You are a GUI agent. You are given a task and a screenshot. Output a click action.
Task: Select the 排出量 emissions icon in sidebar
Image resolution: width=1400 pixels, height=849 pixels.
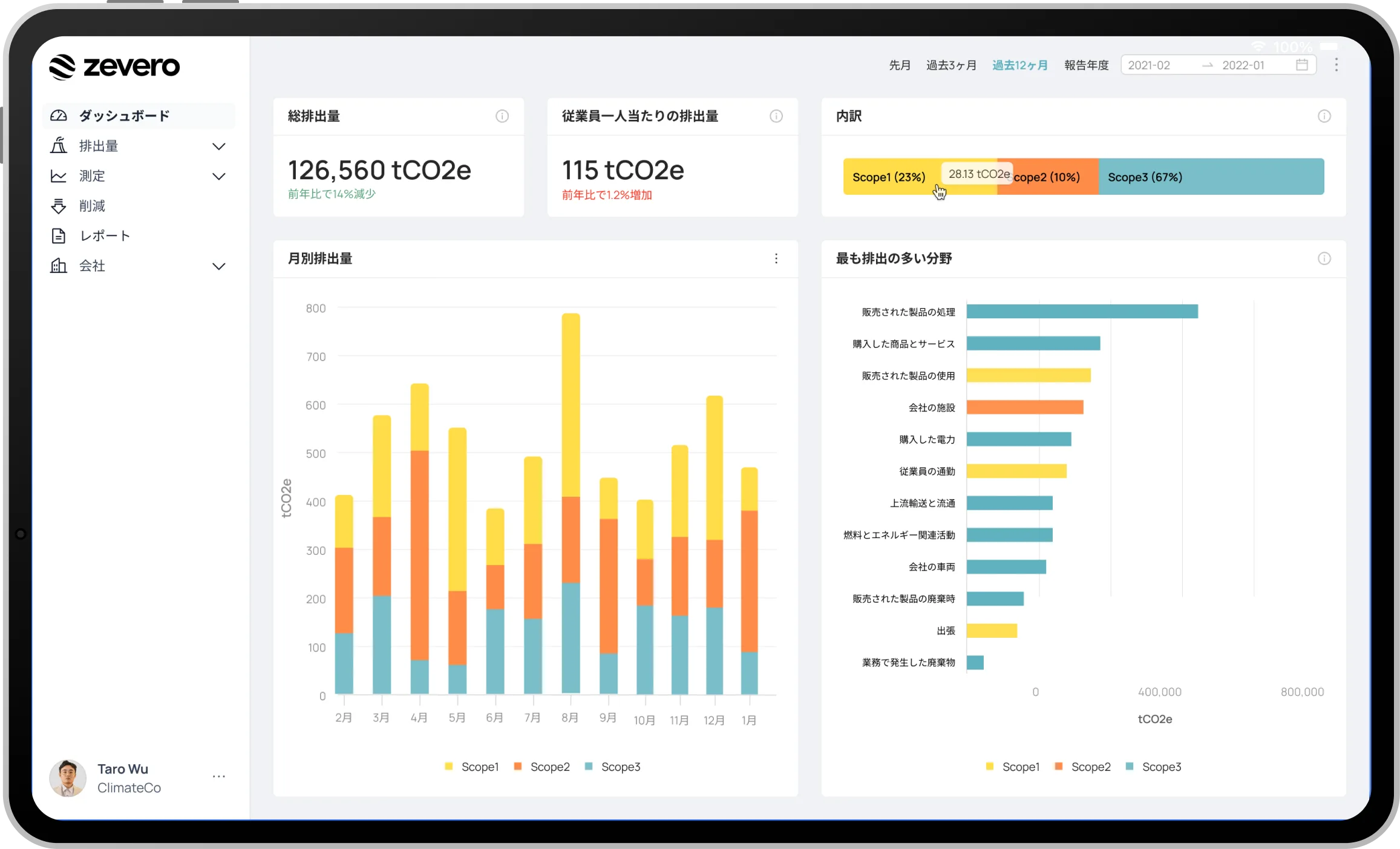coord(59,146)
